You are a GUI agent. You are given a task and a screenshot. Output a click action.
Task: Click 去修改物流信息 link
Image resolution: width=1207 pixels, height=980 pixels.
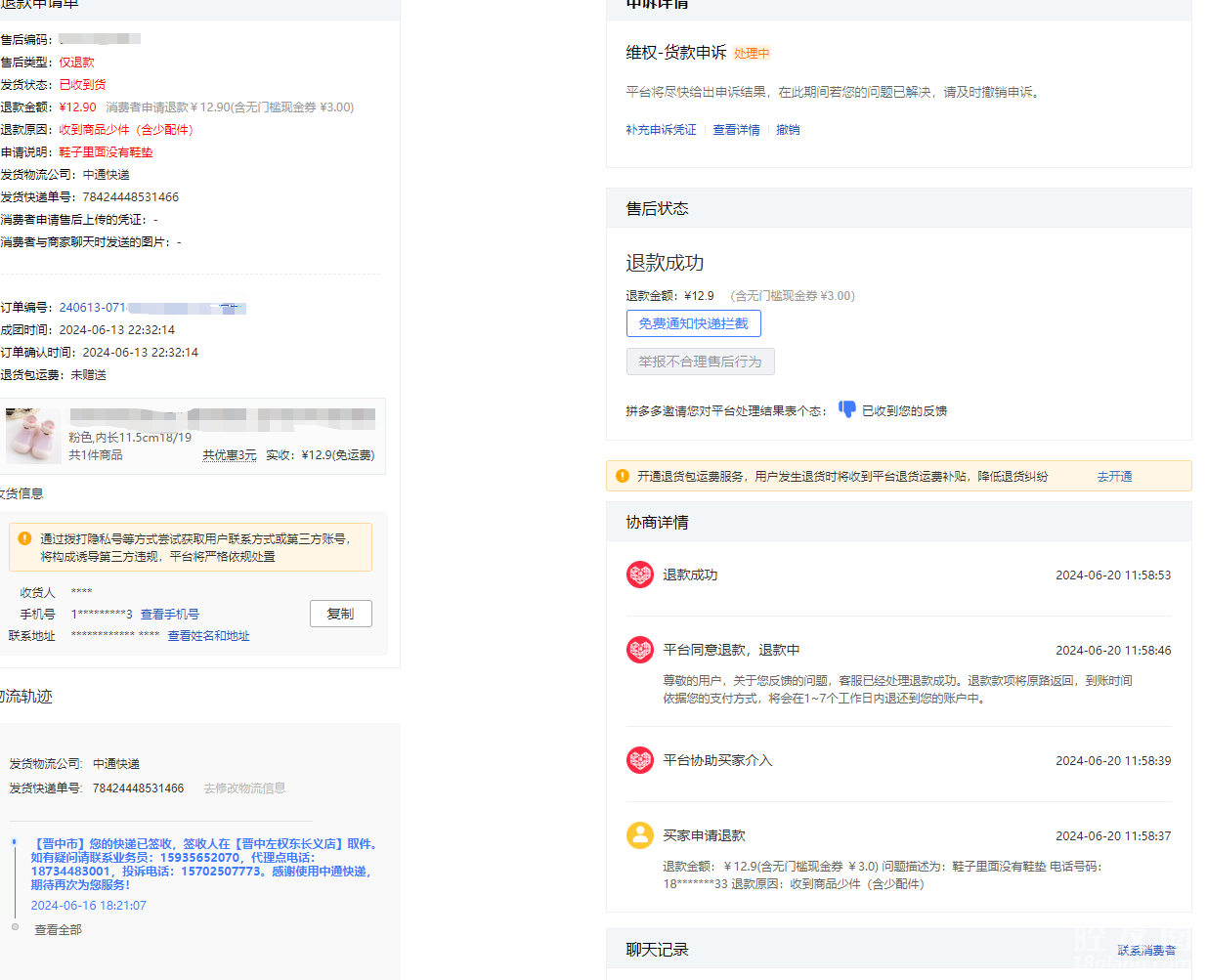pos(244,788)
